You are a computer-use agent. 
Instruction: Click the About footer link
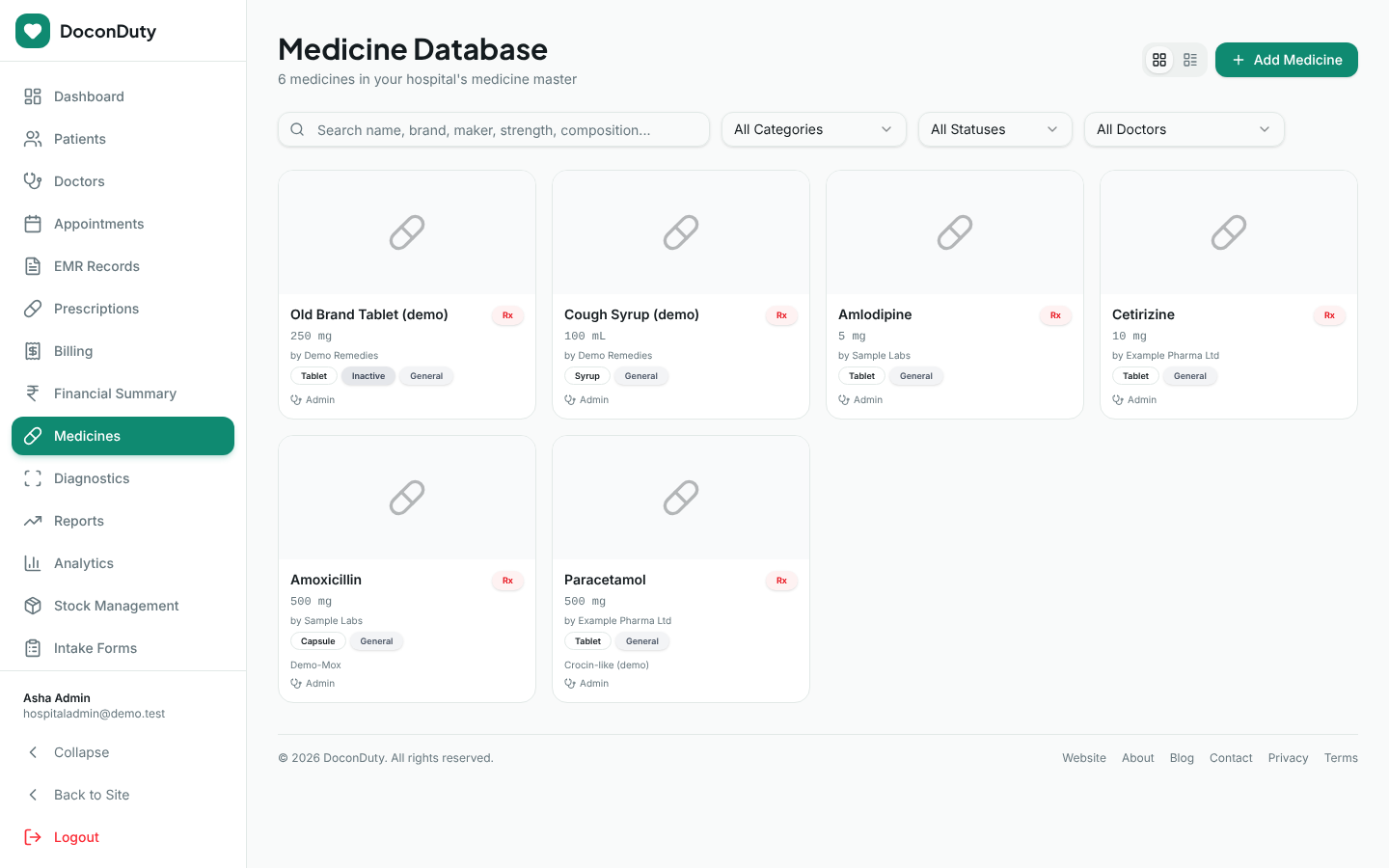click(1138, 758)
